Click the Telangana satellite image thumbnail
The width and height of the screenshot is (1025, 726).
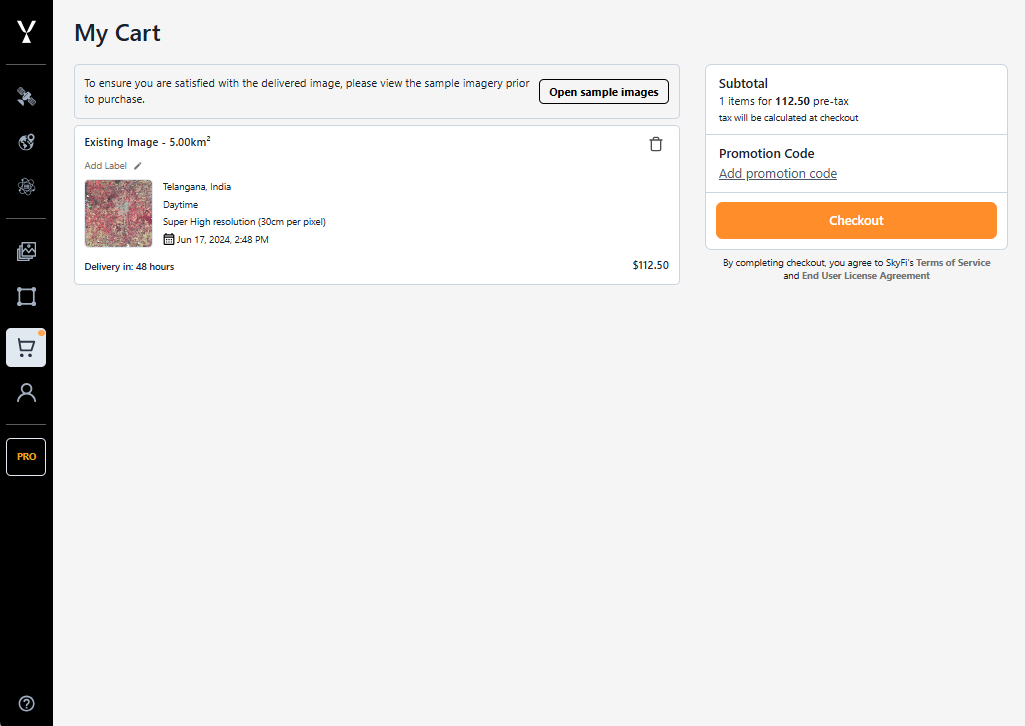tap(119, 213)
